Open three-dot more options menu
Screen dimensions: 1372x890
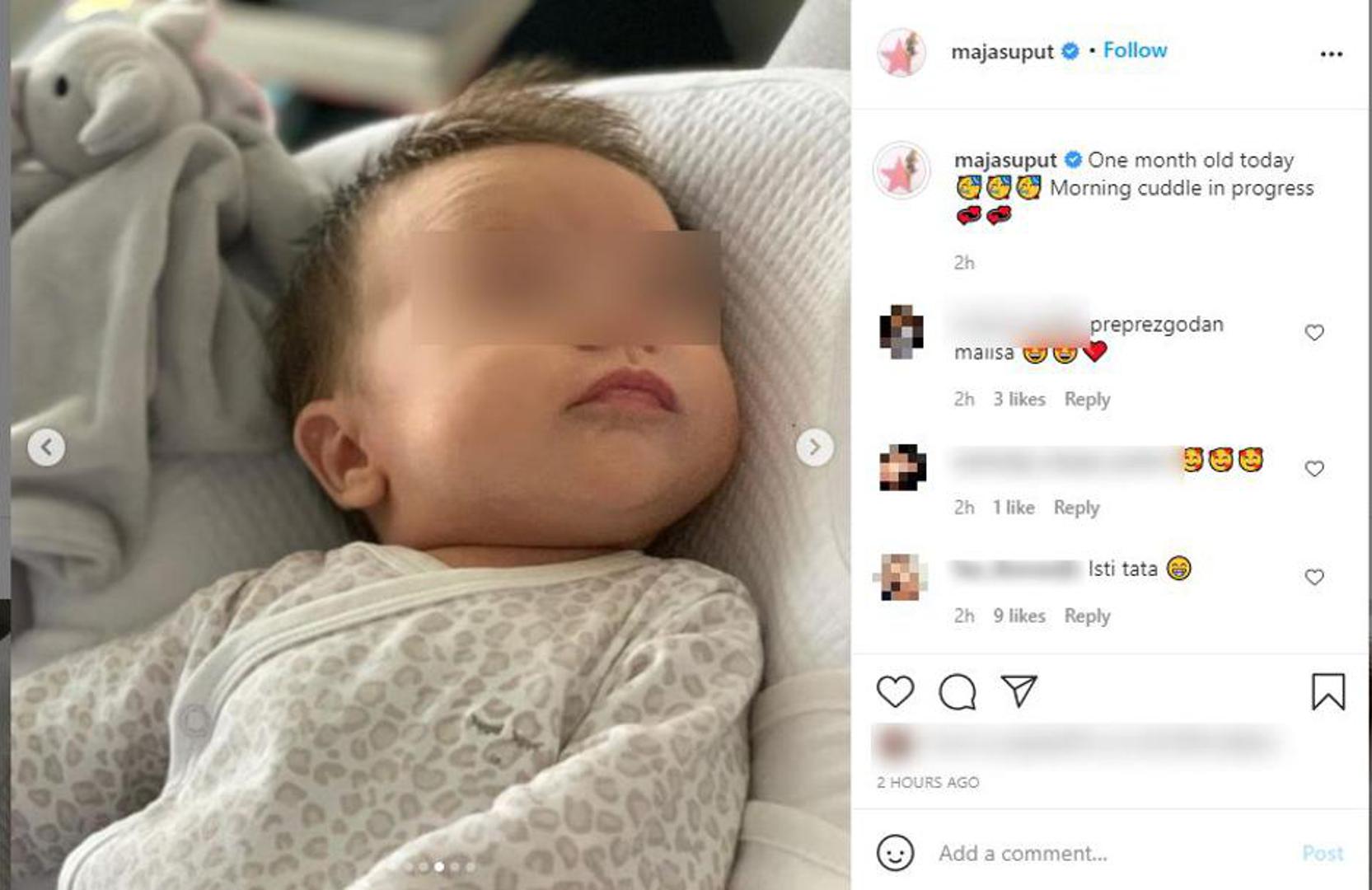tap(1331, 54)
